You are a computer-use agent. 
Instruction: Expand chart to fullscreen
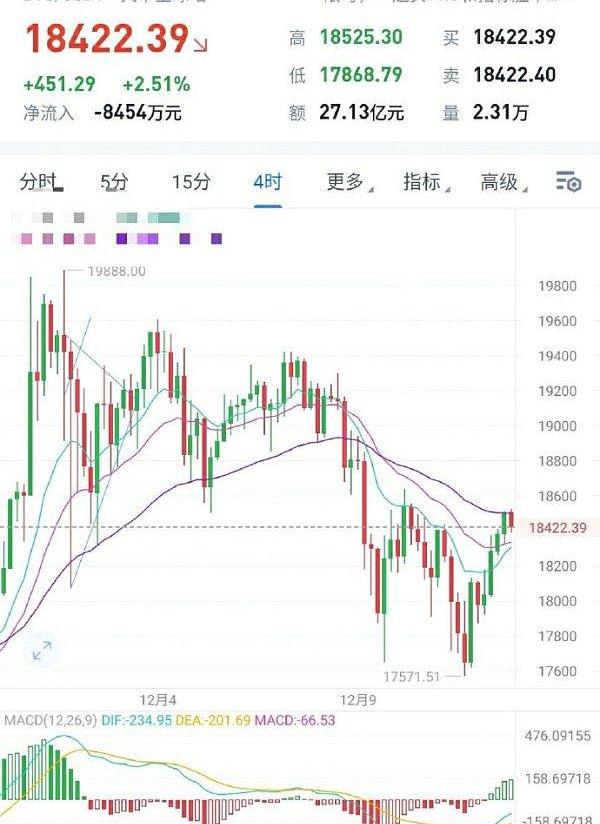(x=42, y=651)
